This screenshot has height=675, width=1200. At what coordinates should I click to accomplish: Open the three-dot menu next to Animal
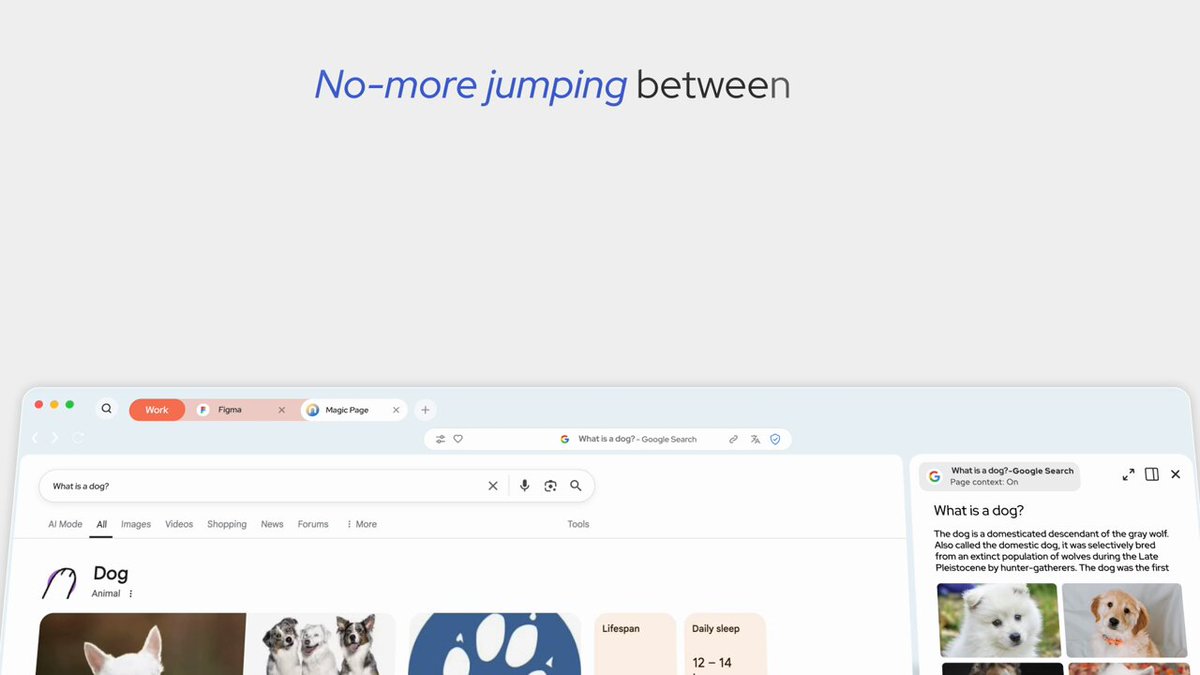130,594
